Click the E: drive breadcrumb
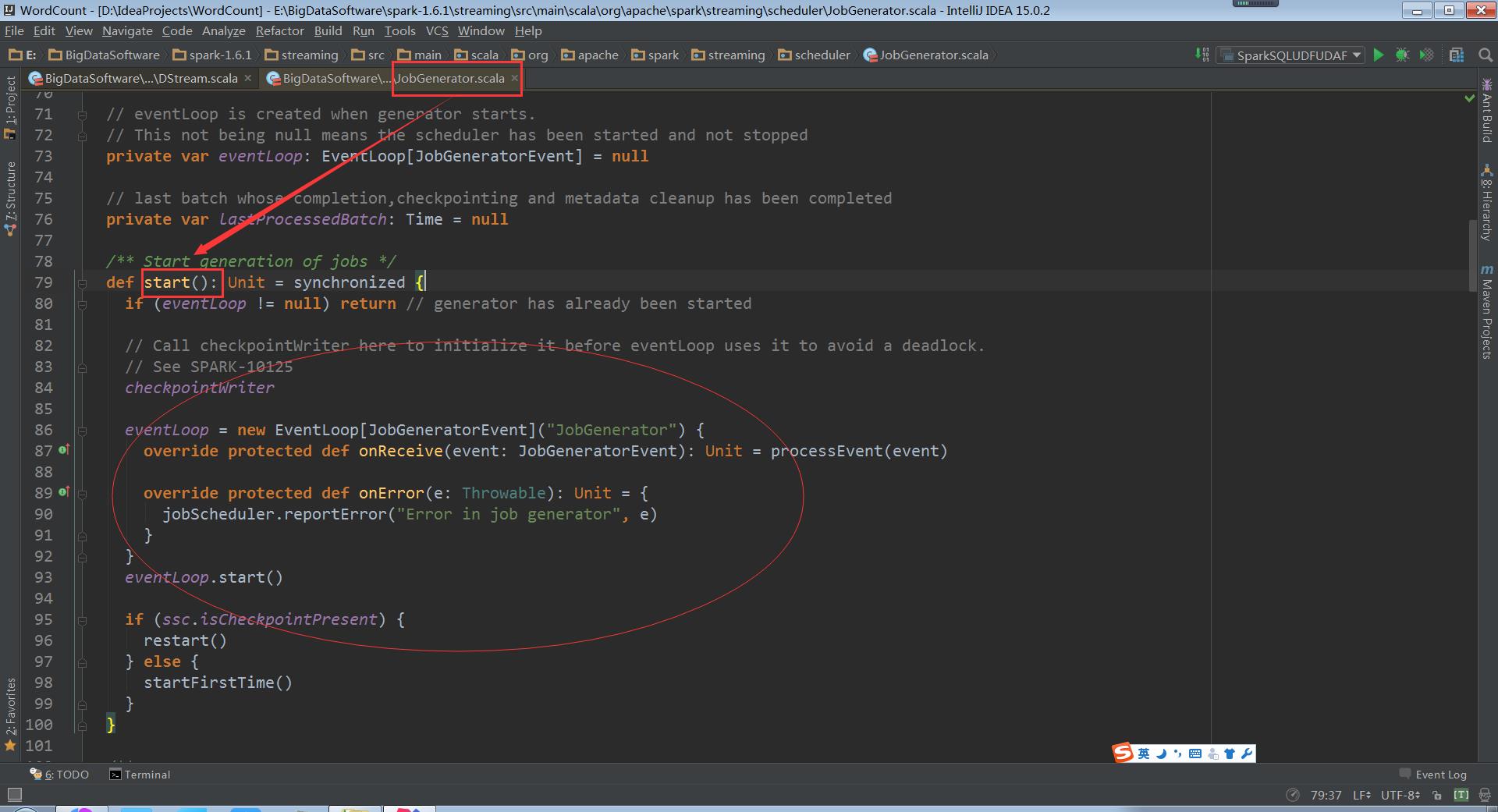Viewport: 1498px width, 812px height. pos(23,55)
